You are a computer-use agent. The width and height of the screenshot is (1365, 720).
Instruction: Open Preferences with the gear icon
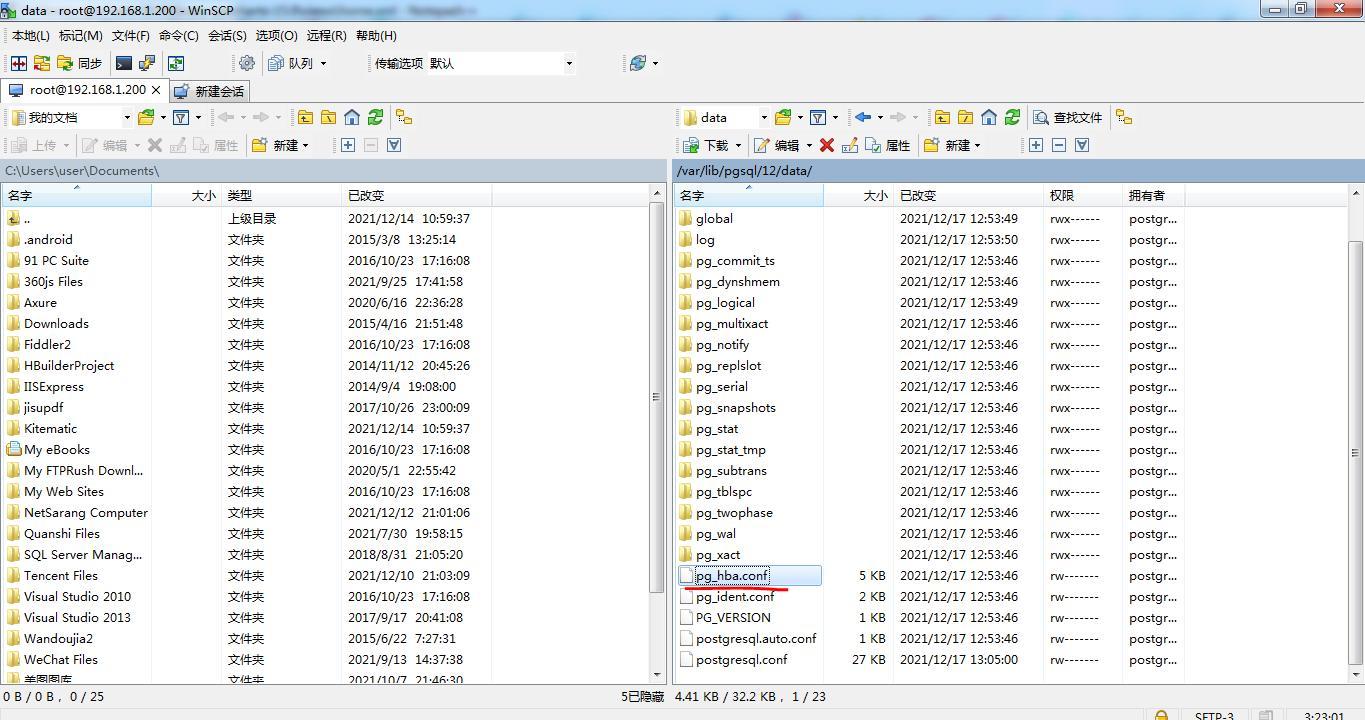coord(246,63)
